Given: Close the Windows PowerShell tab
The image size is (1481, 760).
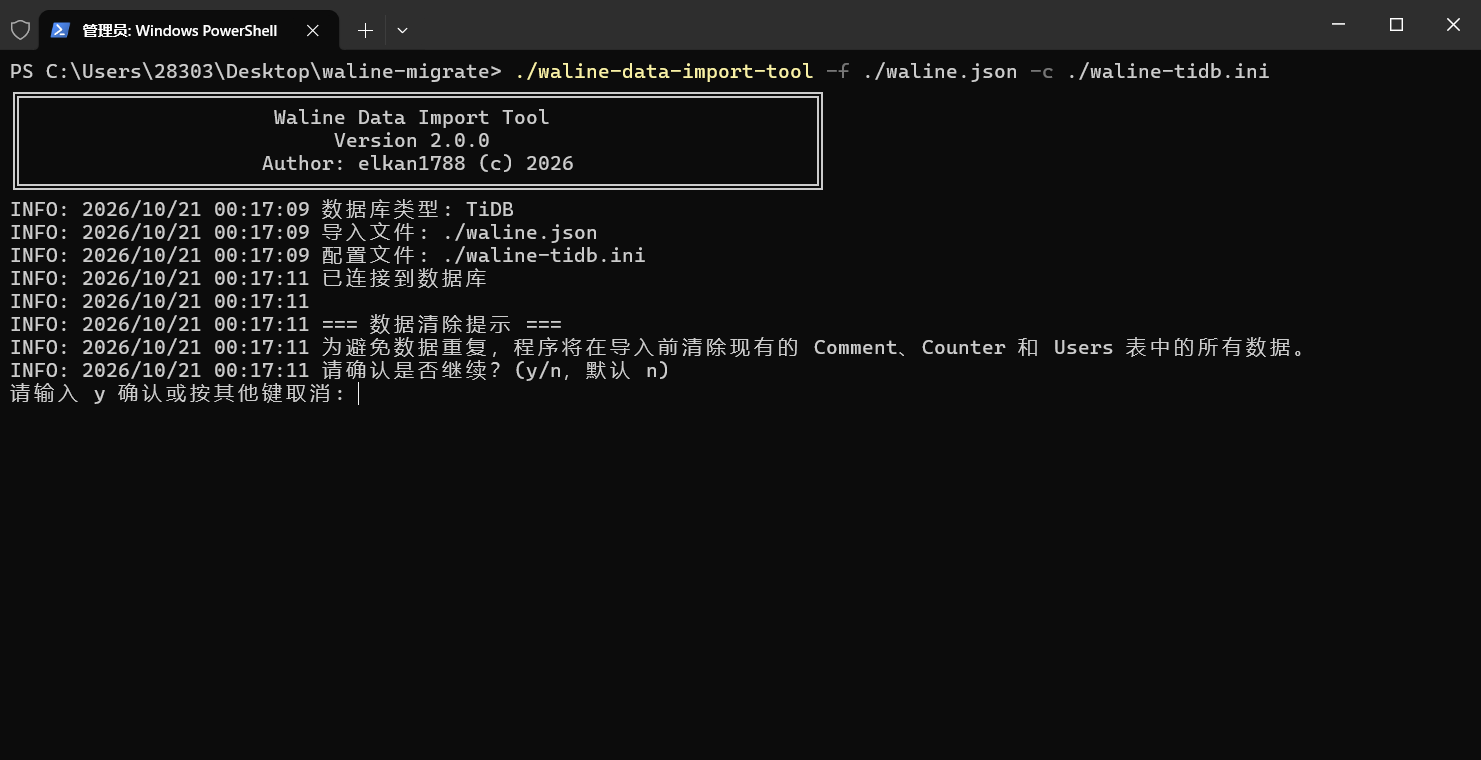Looking at the screenshot, I should point(313,30).
